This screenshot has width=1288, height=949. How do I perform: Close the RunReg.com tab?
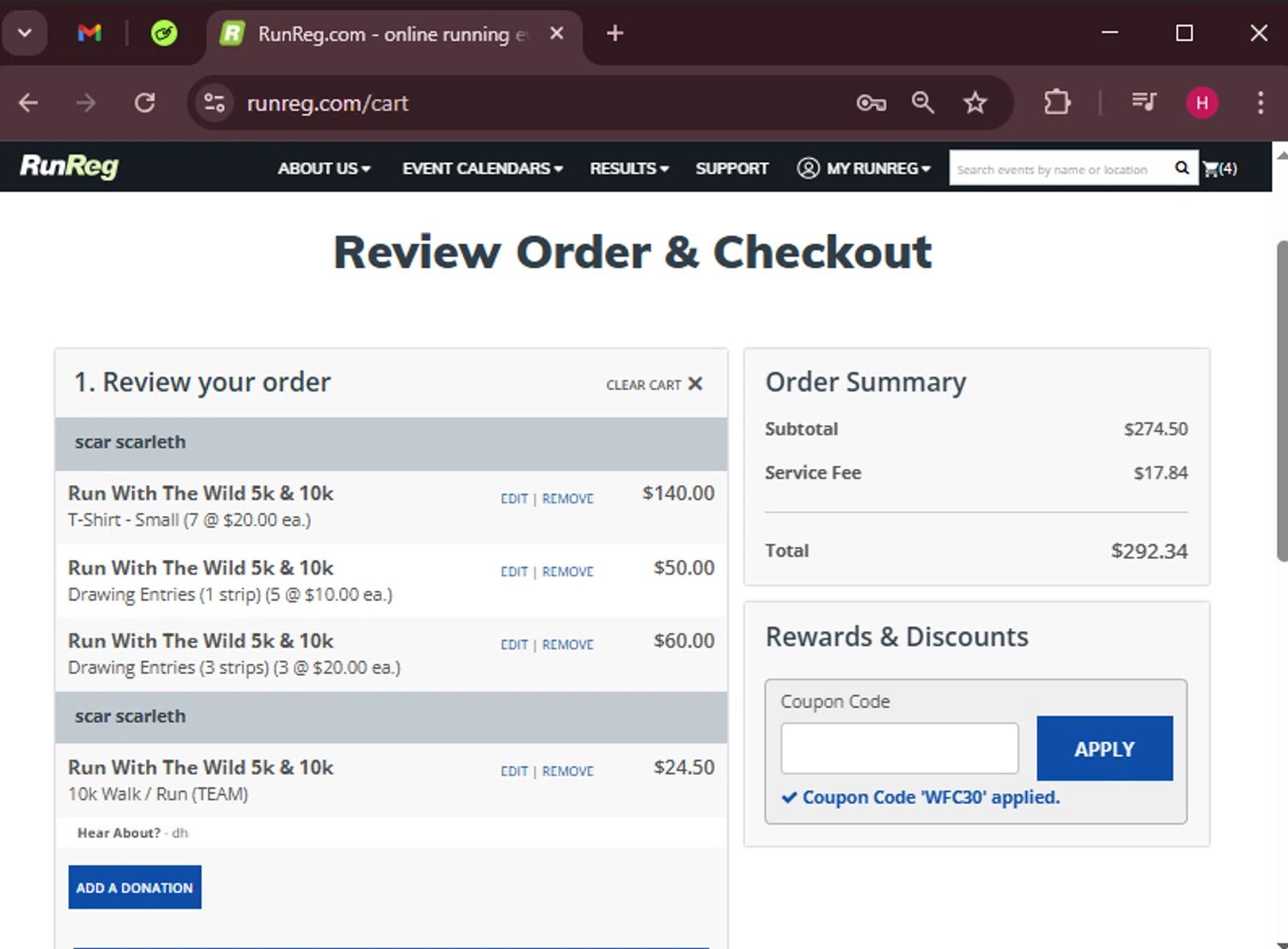click(x=556, y=33)
